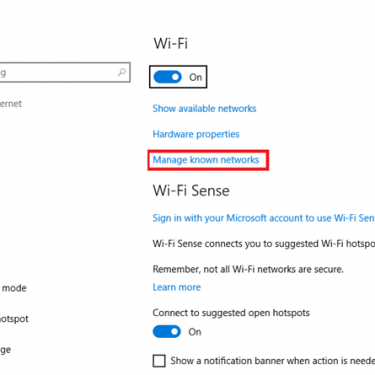Open Hardware properties link
Screen dimensions: 375x375
(x=196, y=134)
